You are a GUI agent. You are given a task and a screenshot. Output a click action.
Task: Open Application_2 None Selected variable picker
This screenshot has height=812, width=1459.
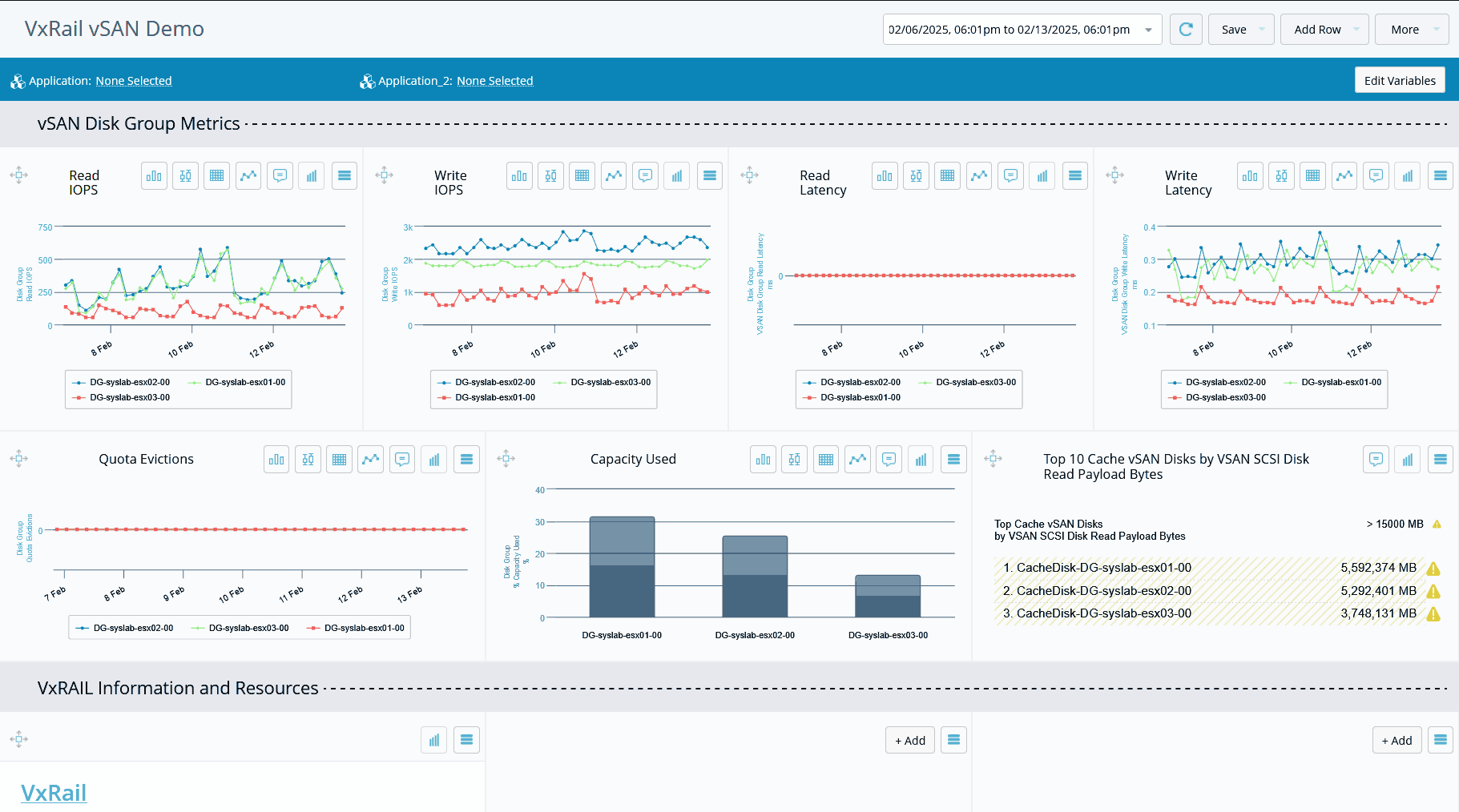tap(495, 81)
